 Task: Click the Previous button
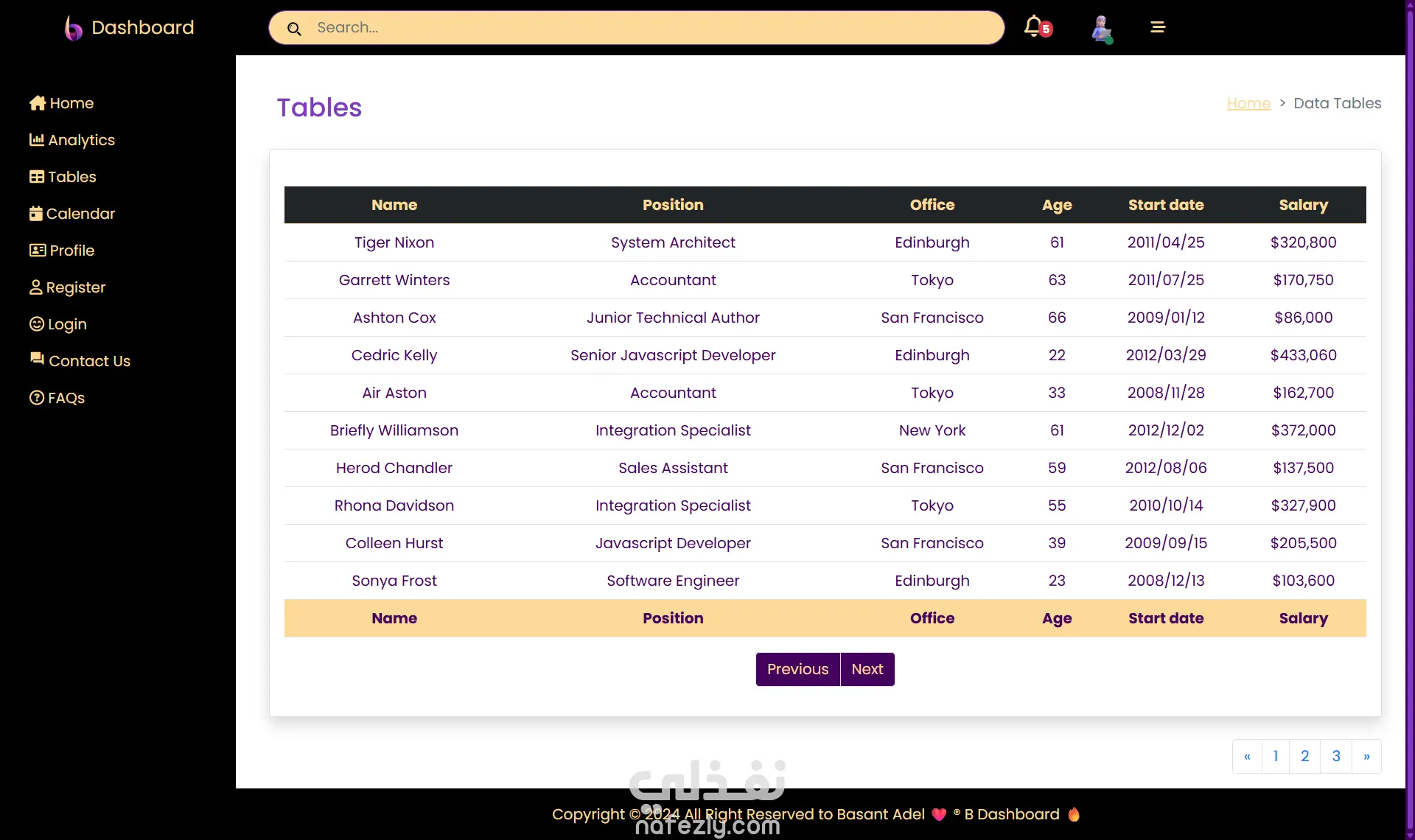point(797,669)
